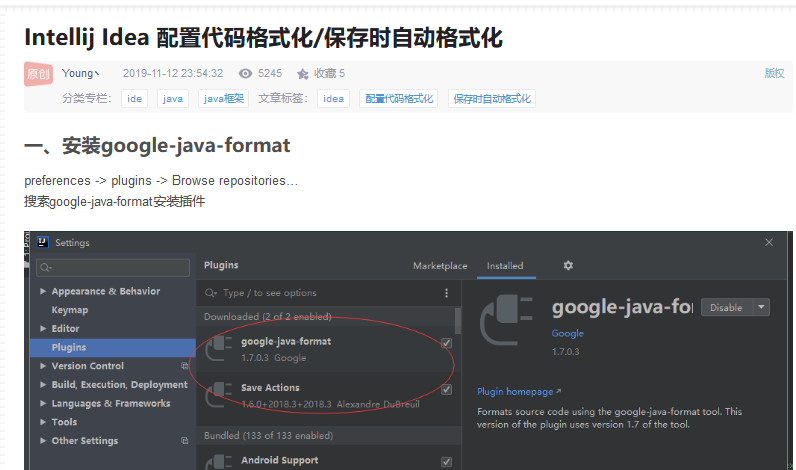Click the ide category tag

[x=135, y=98]
